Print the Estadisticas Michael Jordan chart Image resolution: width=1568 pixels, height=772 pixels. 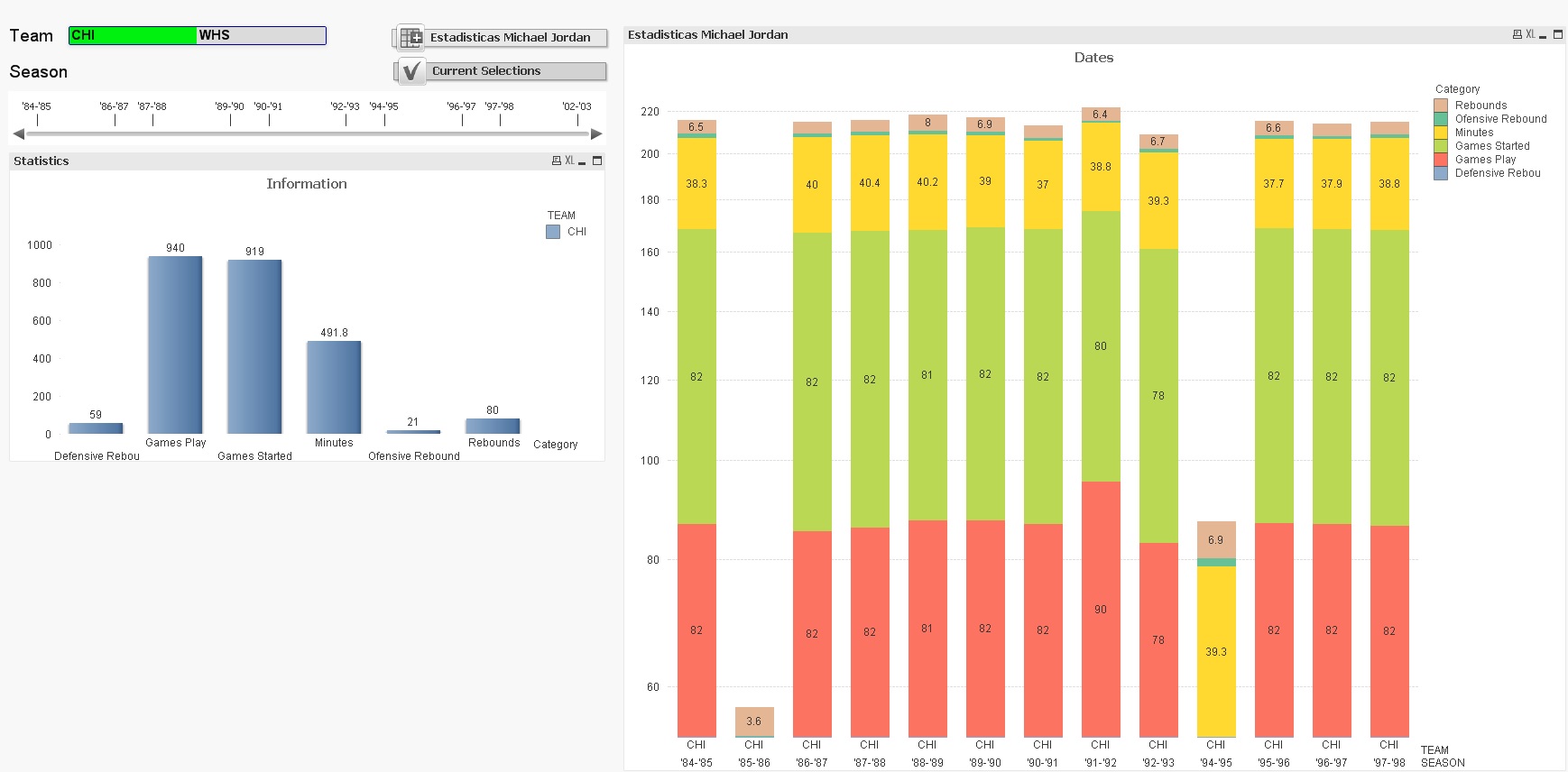point(1517,34)
